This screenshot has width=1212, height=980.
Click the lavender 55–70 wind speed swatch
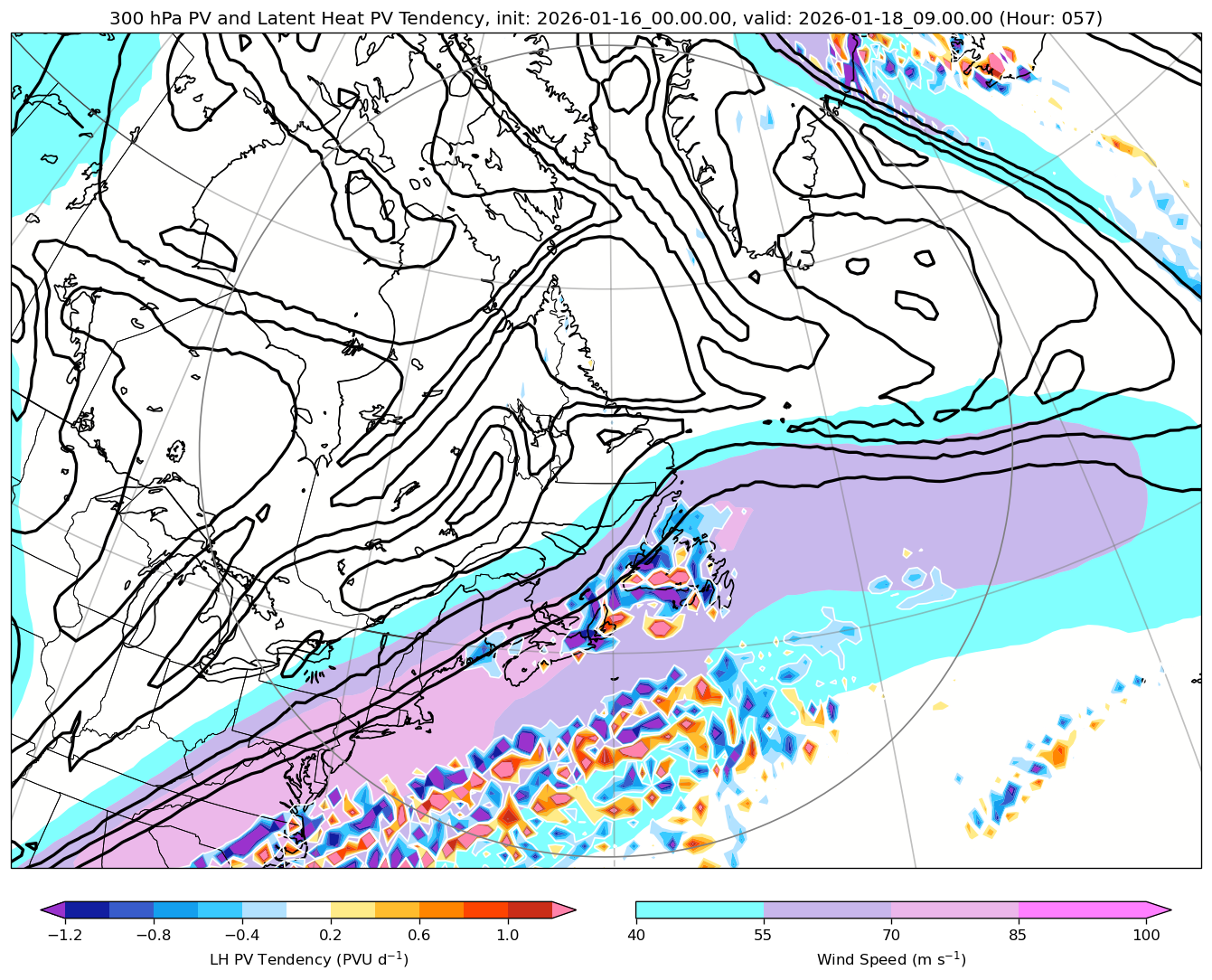point(827,909)
